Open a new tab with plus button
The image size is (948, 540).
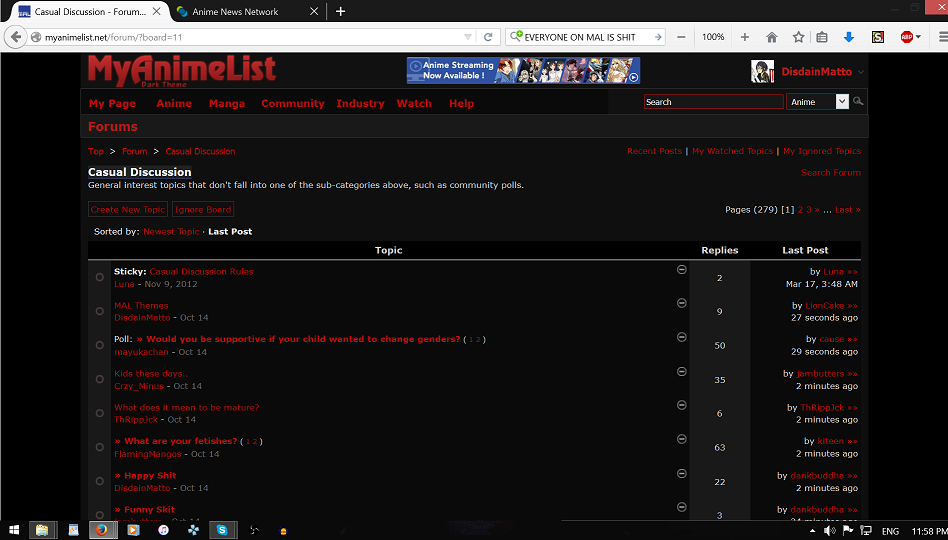[x=340, y=11]
